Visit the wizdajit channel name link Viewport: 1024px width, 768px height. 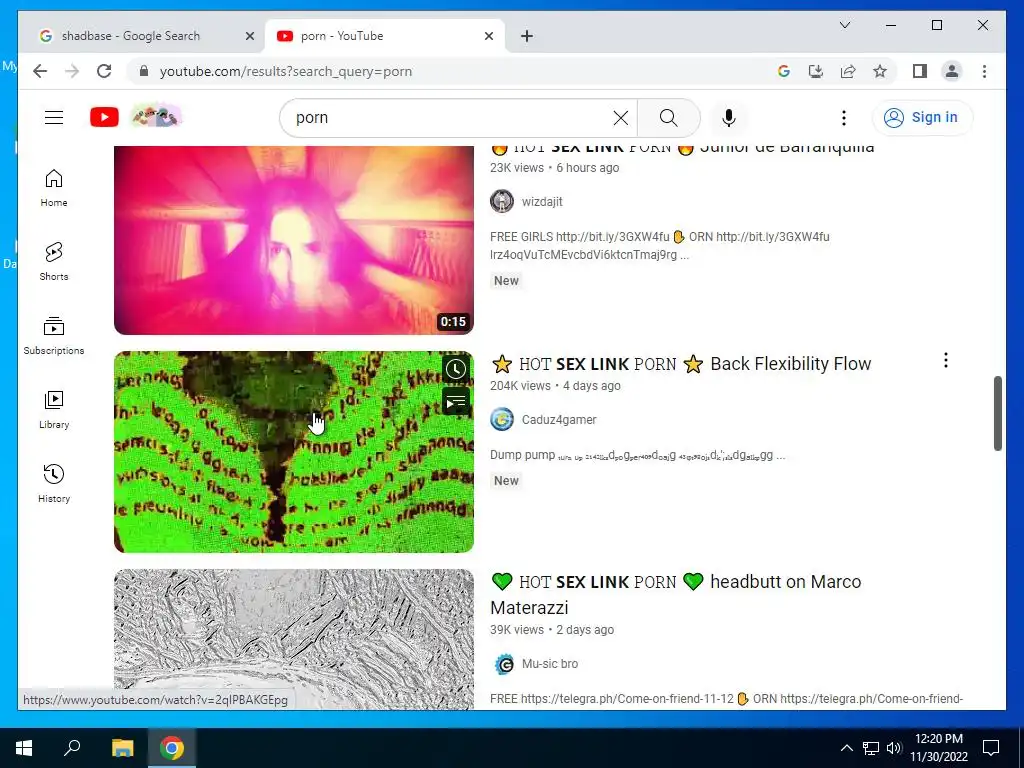(542, 202)
